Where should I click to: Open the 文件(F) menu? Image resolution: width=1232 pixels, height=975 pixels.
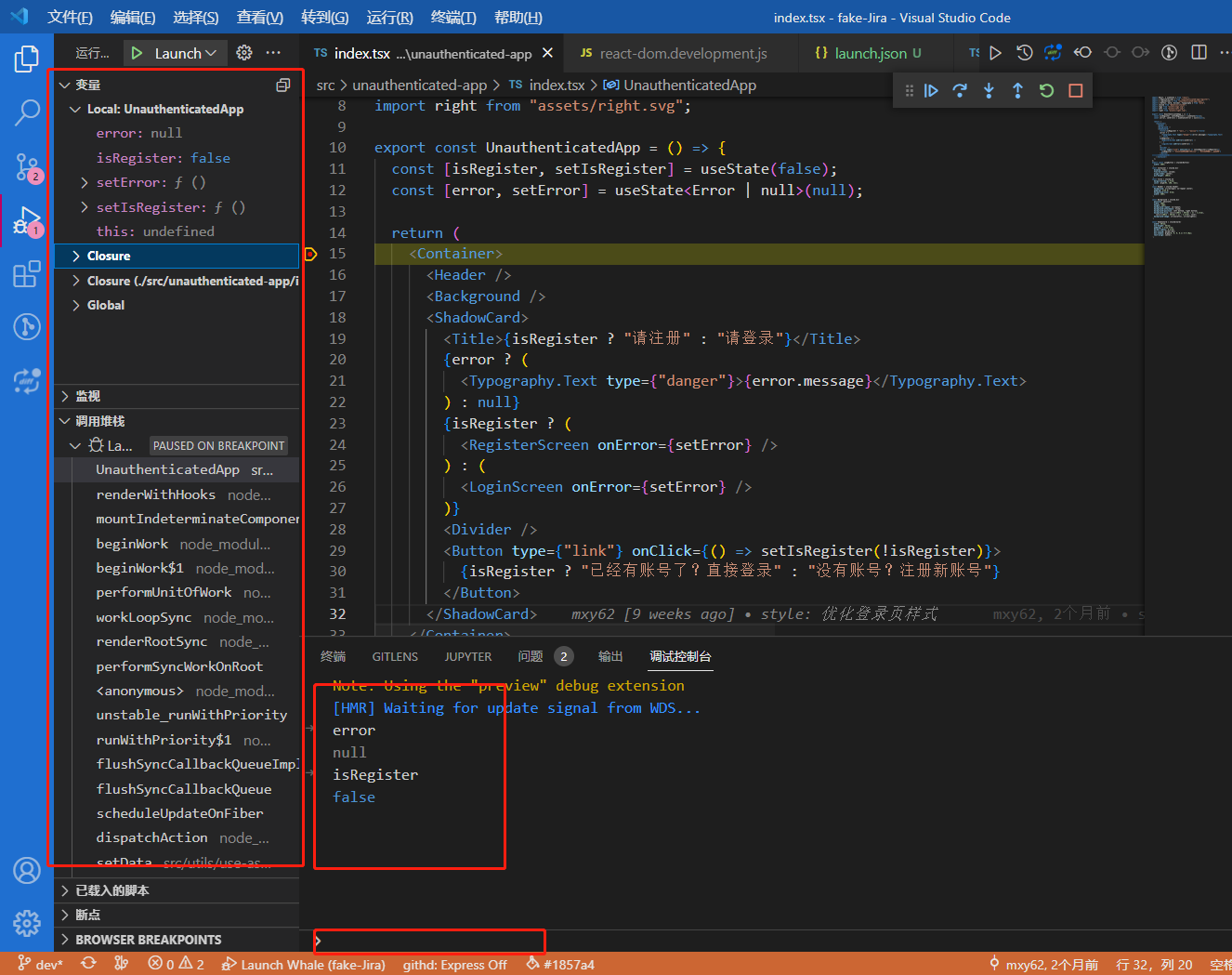tap(71, 18)
